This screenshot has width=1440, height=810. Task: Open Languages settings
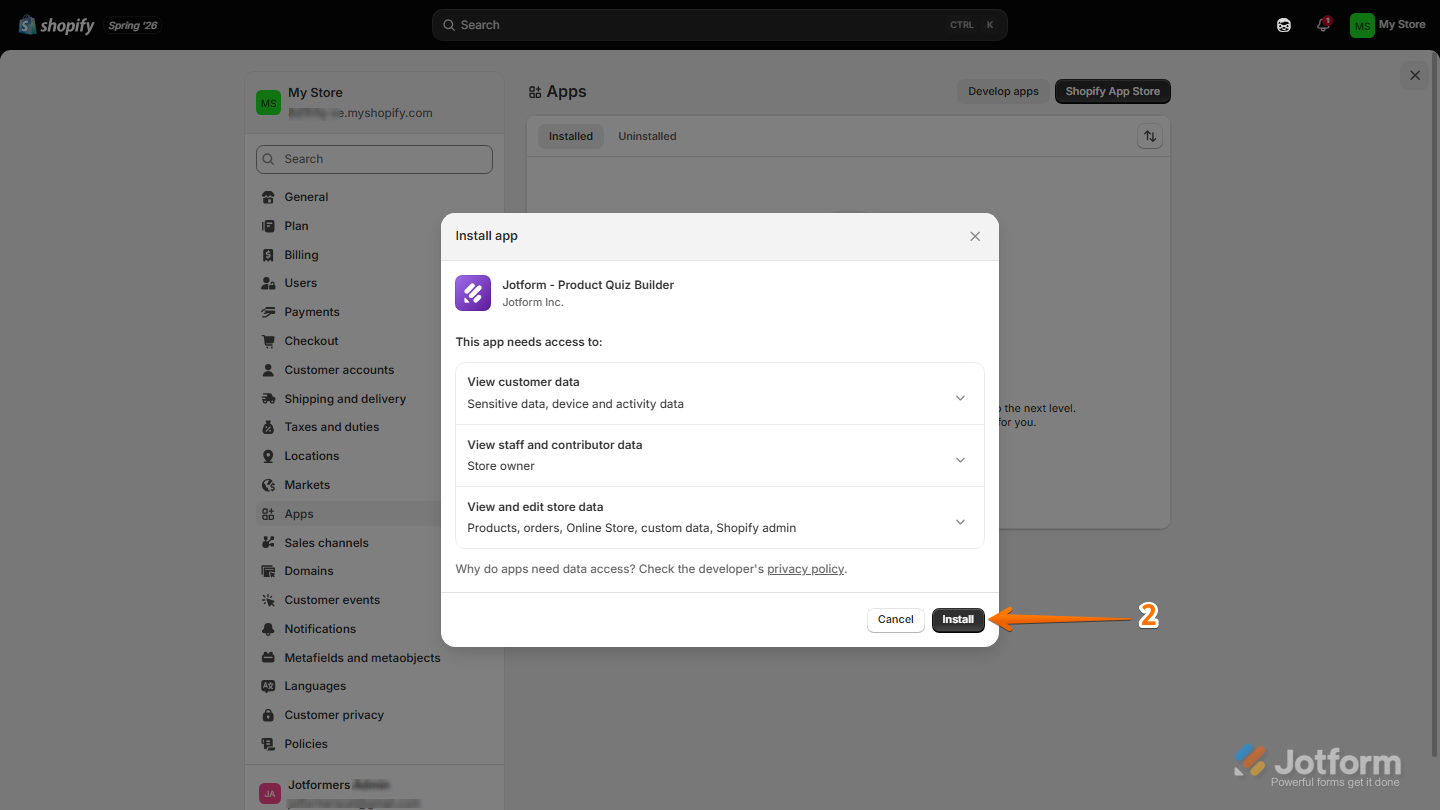(x=373, y=686)
